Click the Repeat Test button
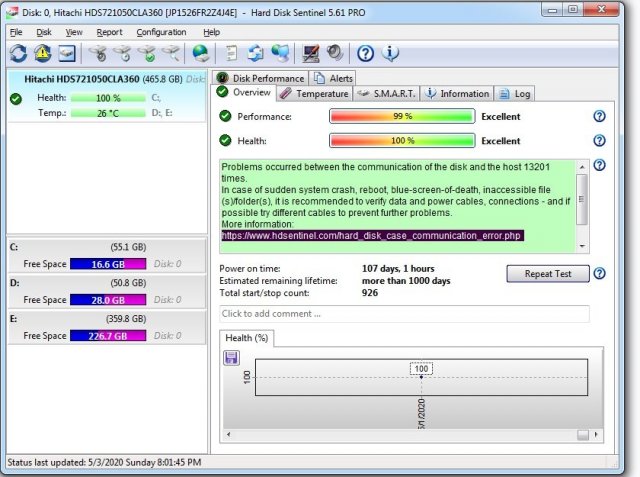Image resolution: width=640 pixels, height=477 pixels. coord(548,273)
